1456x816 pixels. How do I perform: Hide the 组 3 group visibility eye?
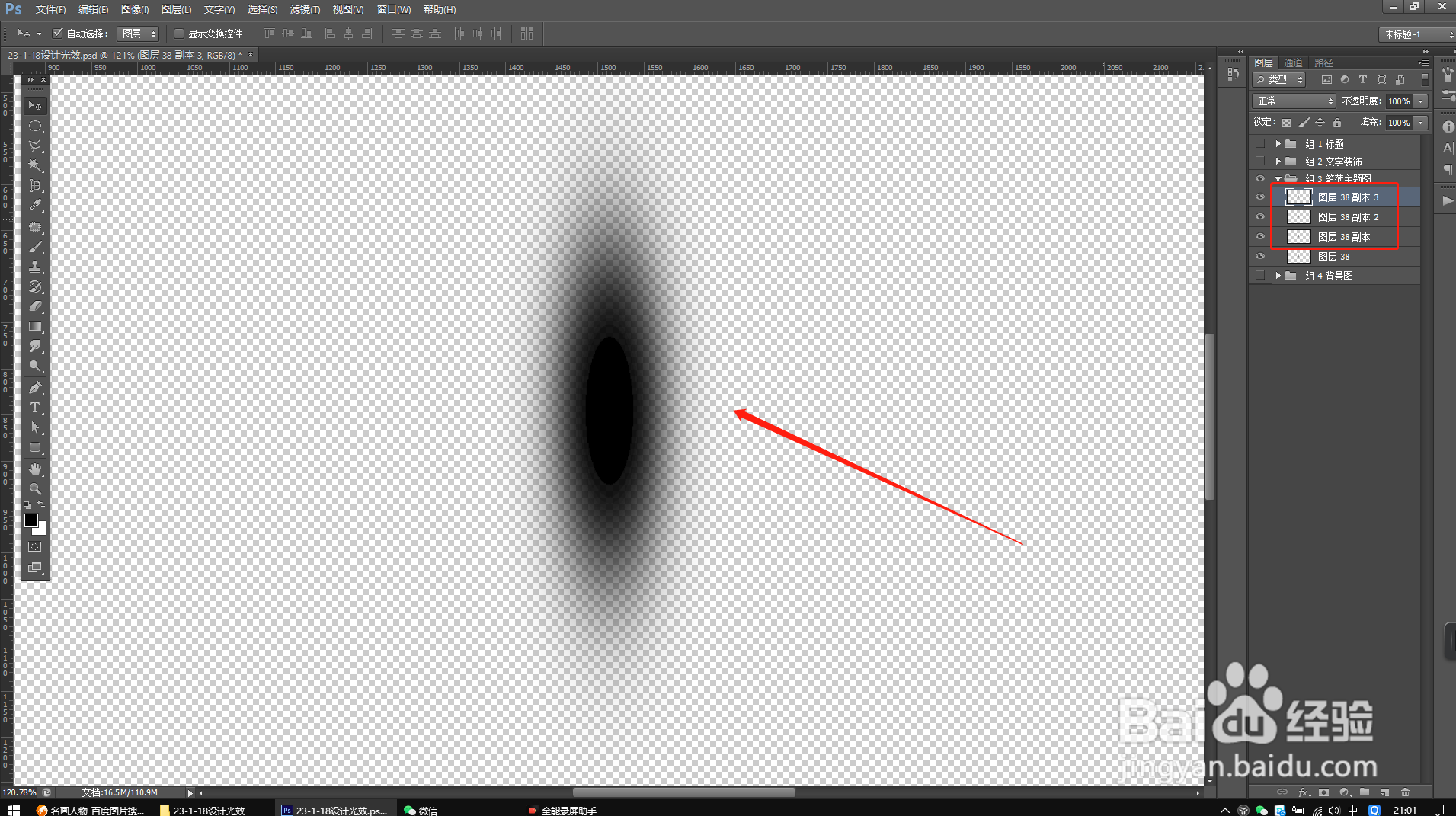1259,178
